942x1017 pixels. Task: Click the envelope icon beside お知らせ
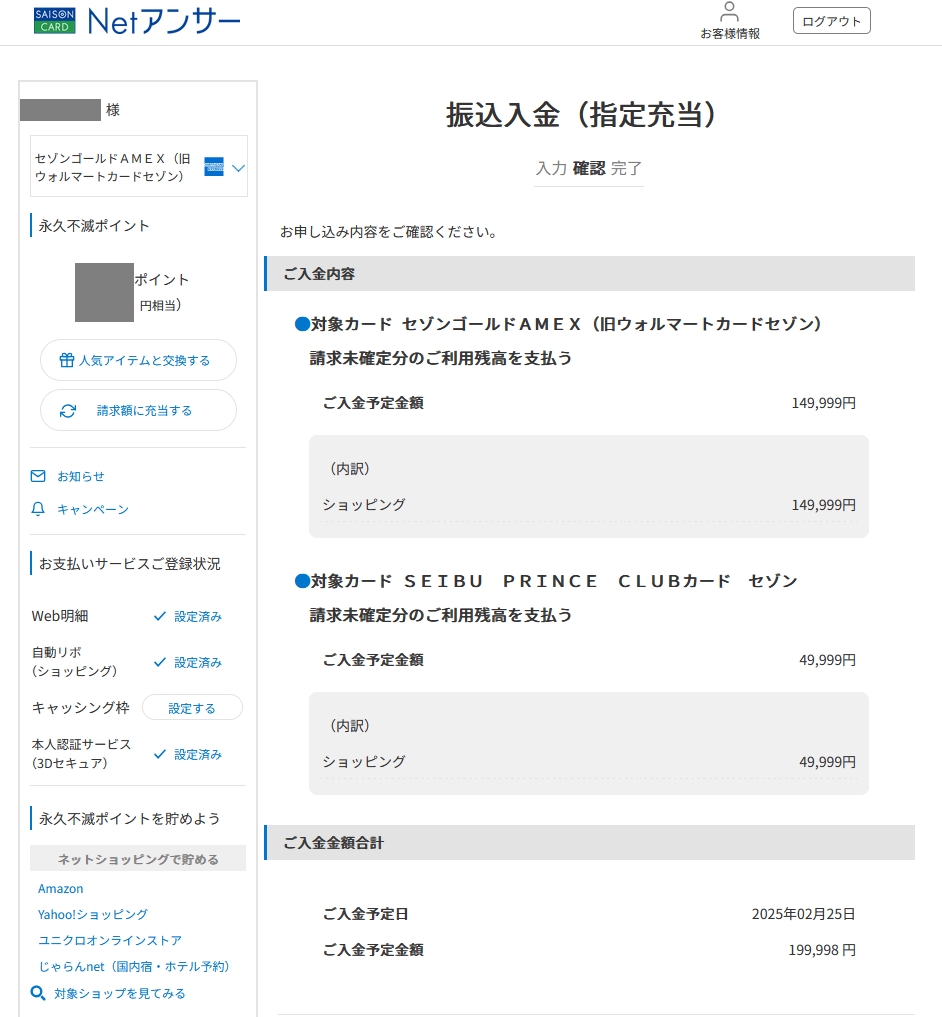(38, 476)
